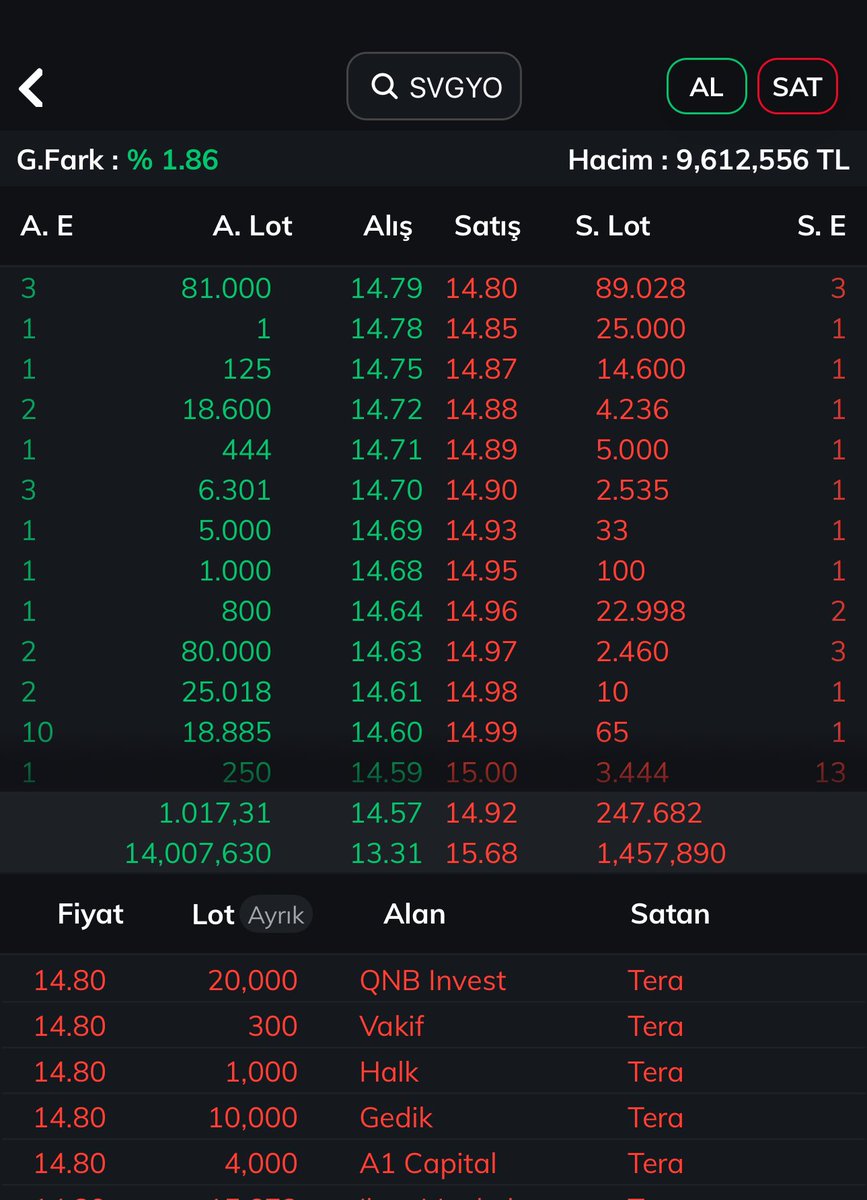Select bid lot 18.600
Screen dimensions: 867x1200
pyautogui.click(x=226, y=410)
